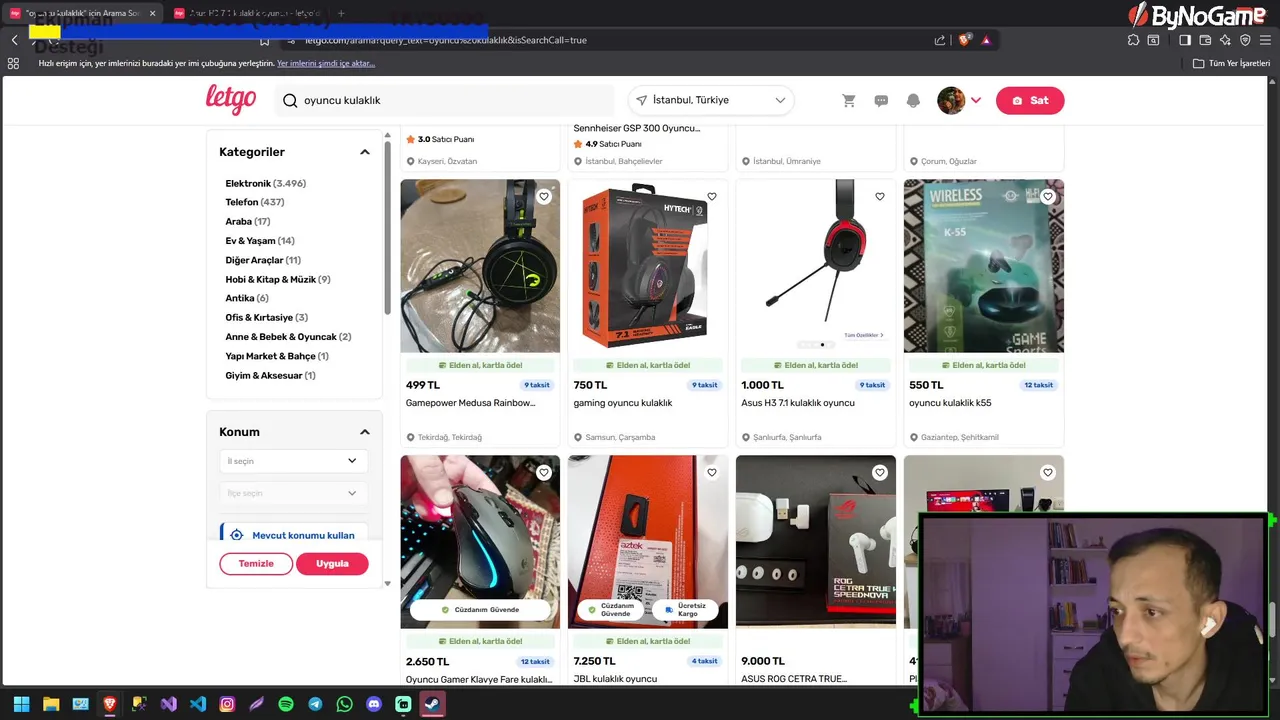Image resolution: width=1280 pixels, height=720 pixels.
Task: Open the İlçe seçin dropdown
Action: click(293, 493)
